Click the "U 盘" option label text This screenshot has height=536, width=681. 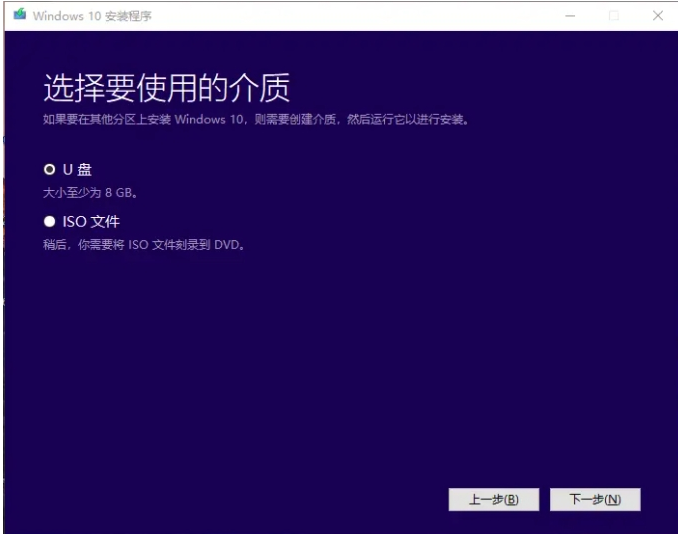[77, 169]
